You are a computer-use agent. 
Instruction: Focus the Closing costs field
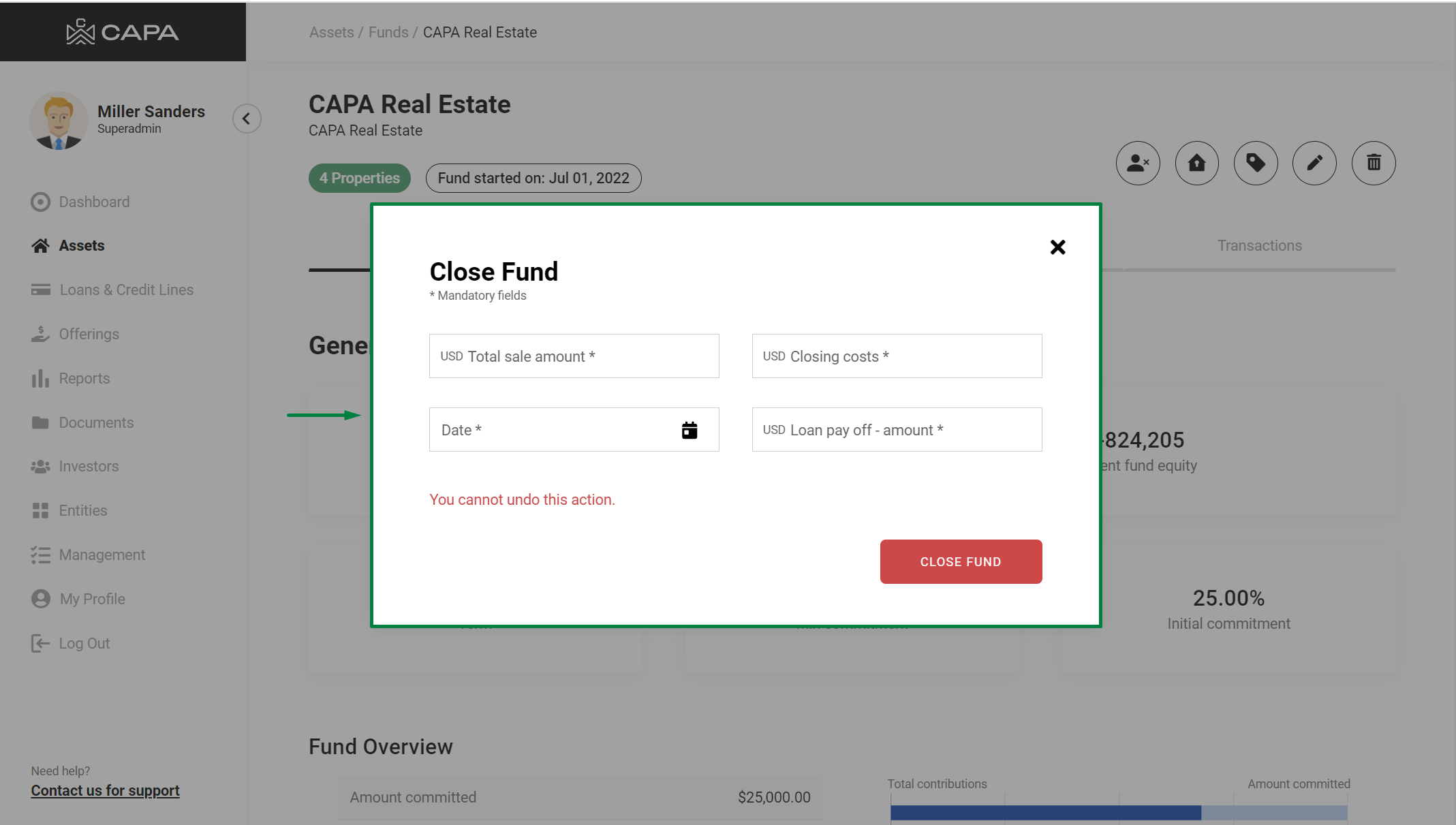(896, 356)
